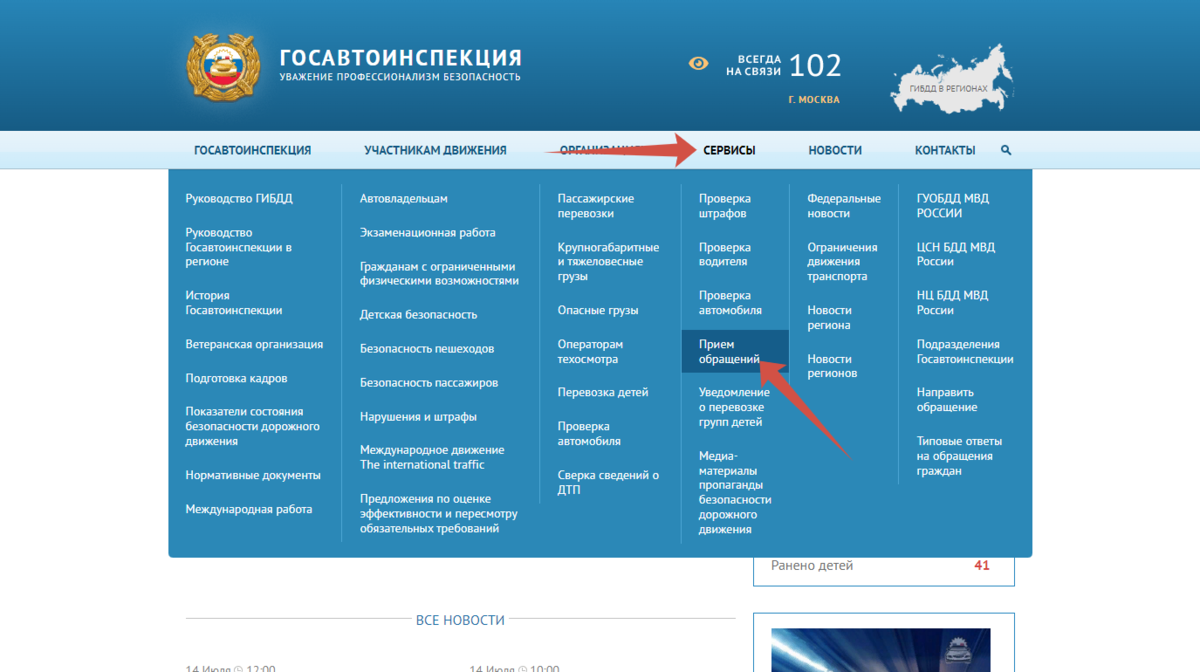
Task: Click the search magnifier icon
Action: point(1006,150)
